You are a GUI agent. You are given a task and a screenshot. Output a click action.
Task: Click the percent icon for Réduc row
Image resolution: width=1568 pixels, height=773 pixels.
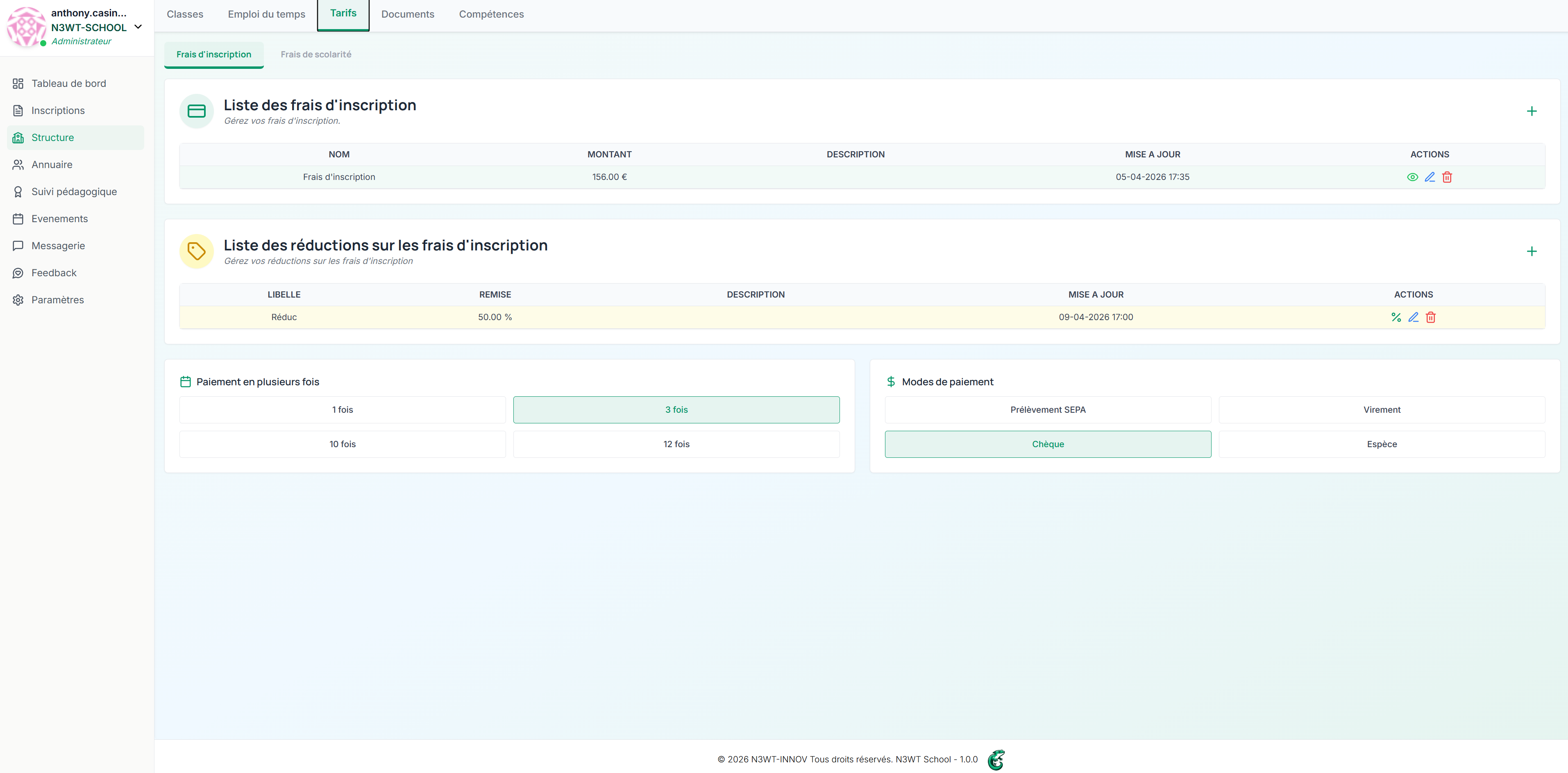pos(1396,317)
